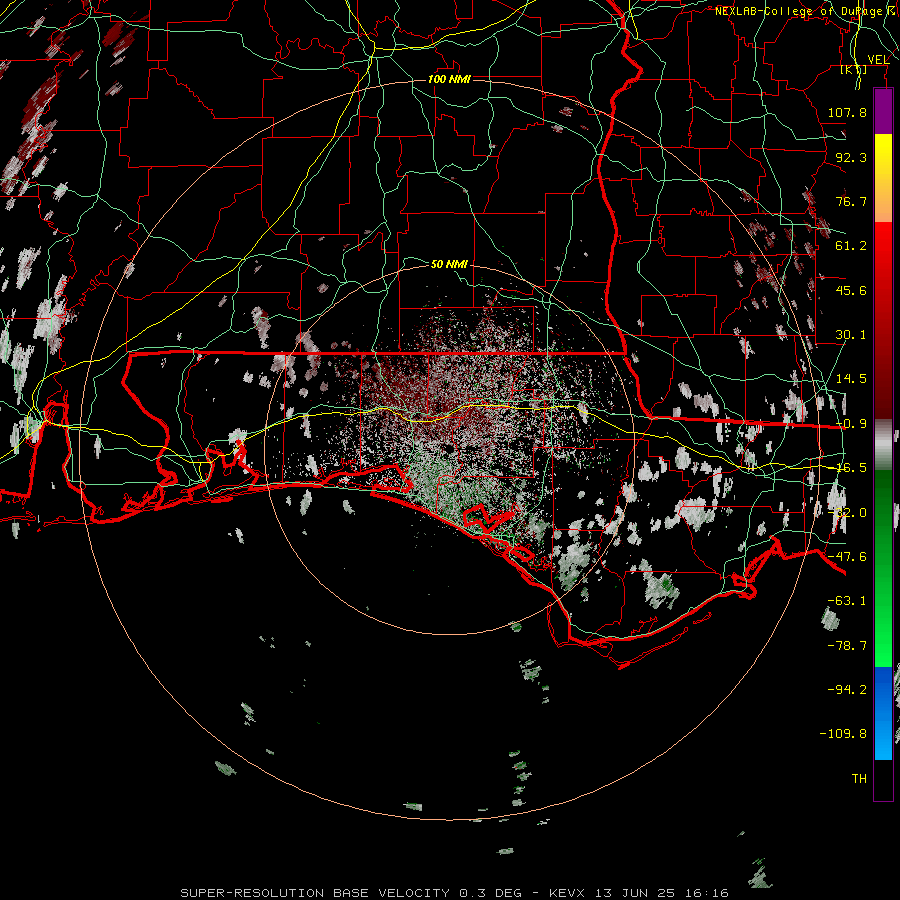Select the -0.9 velocity scale value
The image size is (900, 900).
pos(851,424)
